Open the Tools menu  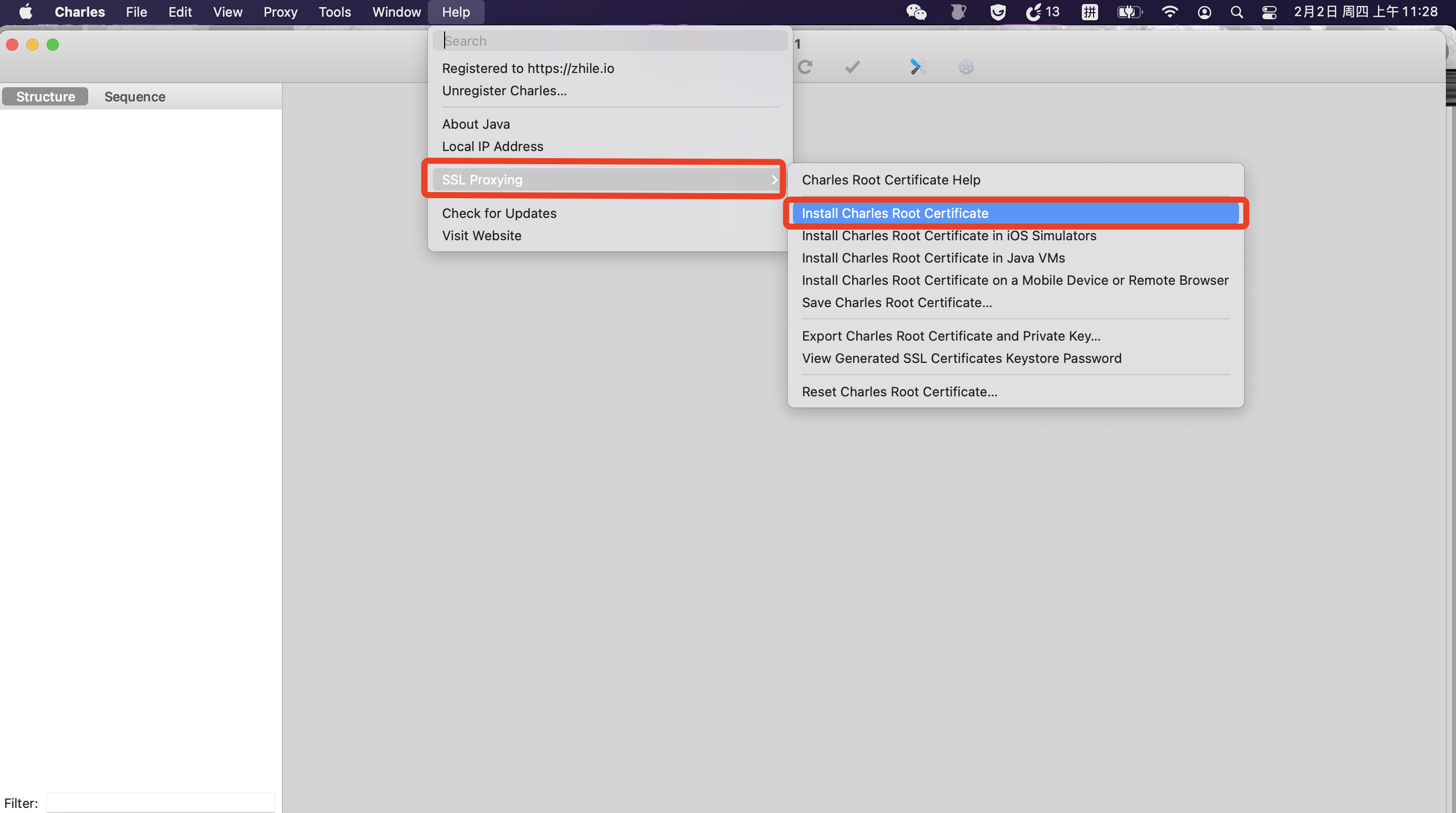pos(335,12)
